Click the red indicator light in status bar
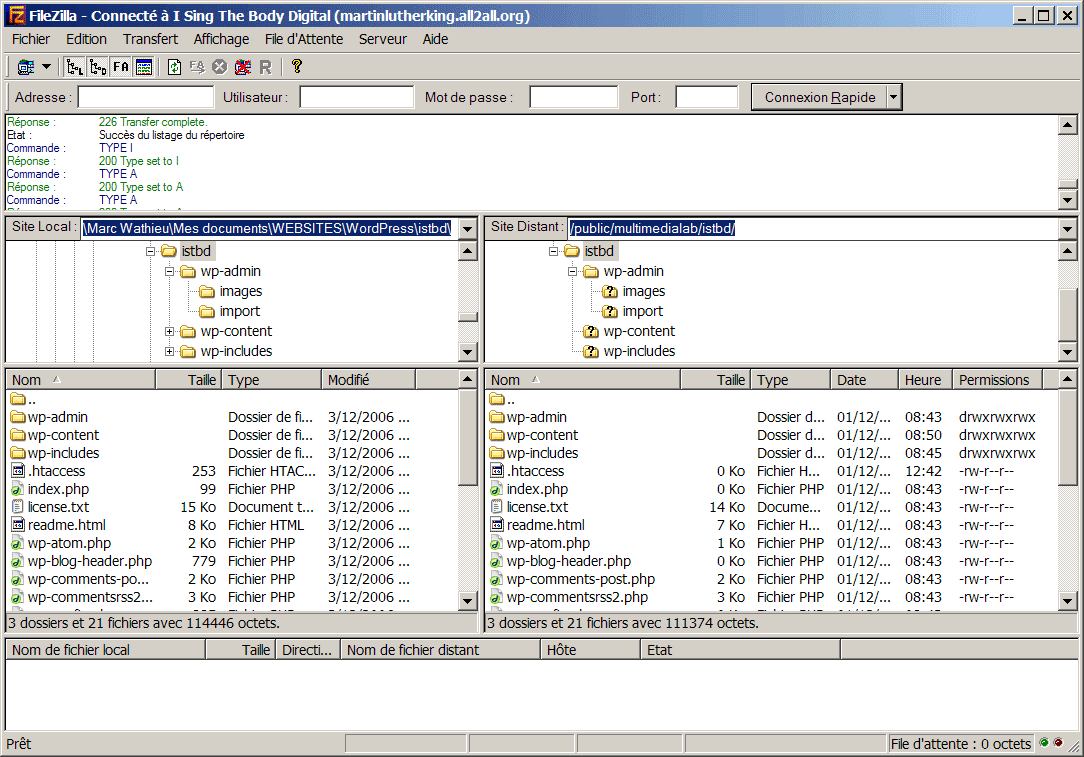Image resolution: width=1084 pixels, height=757 pixels. pos(1058,742)
